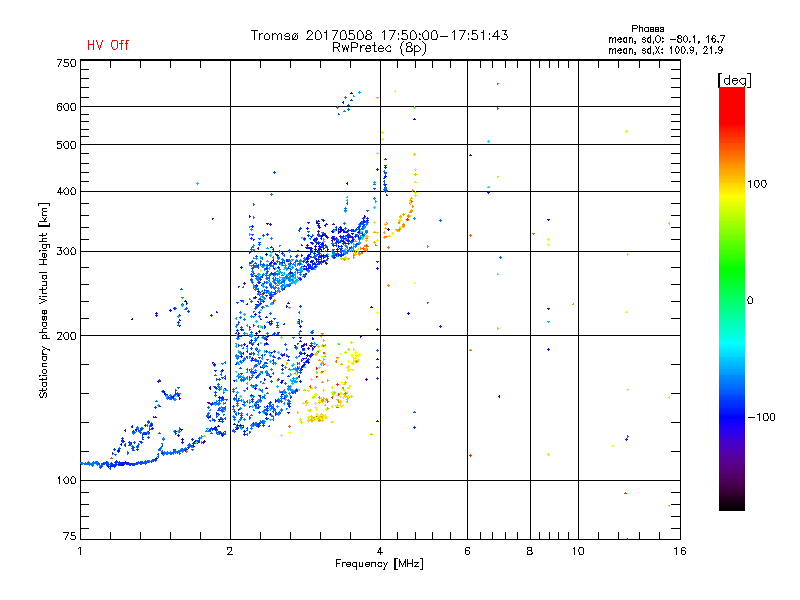Click the "300" height tick label
Viewport: 800px width, 600px height.
point(66,251)
